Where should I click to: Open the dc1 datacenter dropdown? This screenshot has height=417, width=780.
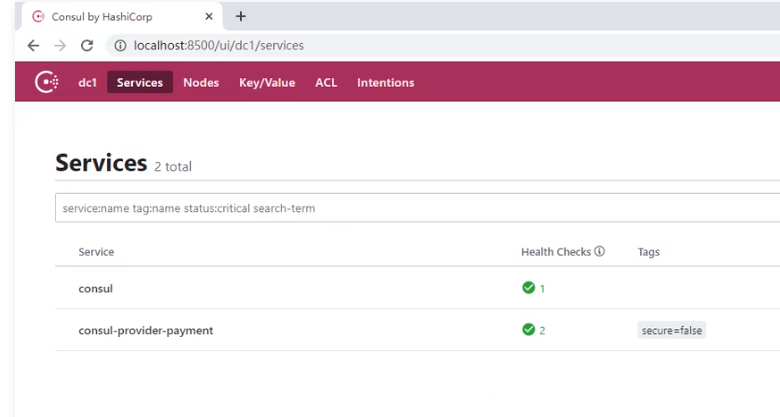[x=87, y=83]
